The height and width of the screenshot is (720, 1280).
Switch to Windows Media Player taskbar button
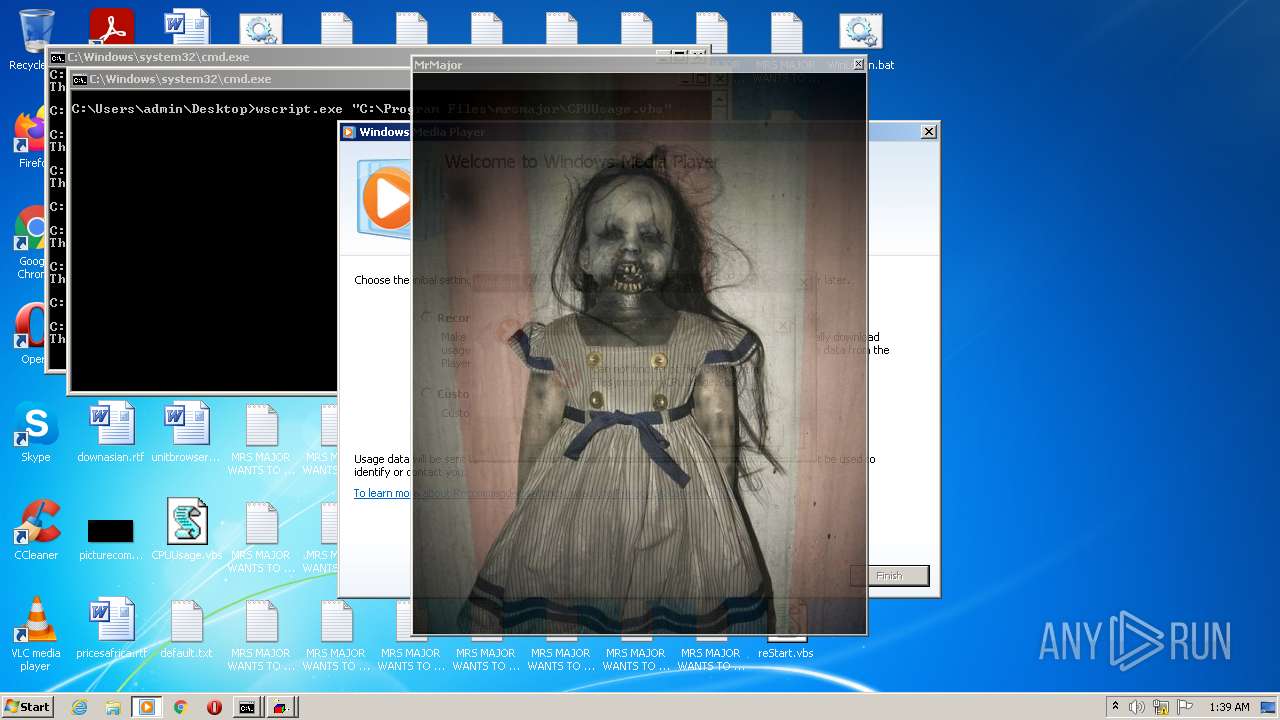(147, 707)
